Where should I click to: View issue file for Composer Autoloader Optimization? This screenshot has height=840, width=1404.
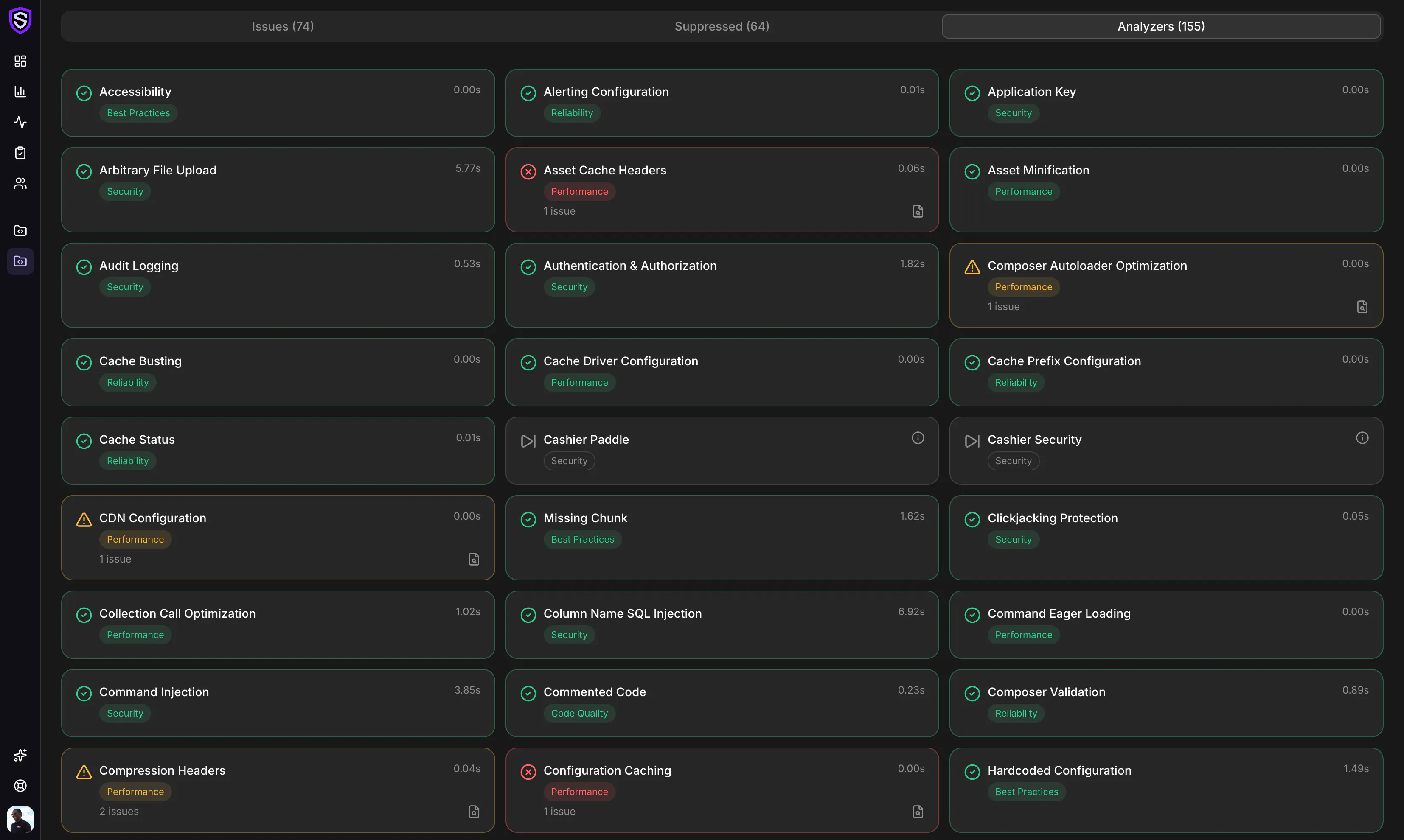point(1362,307)
